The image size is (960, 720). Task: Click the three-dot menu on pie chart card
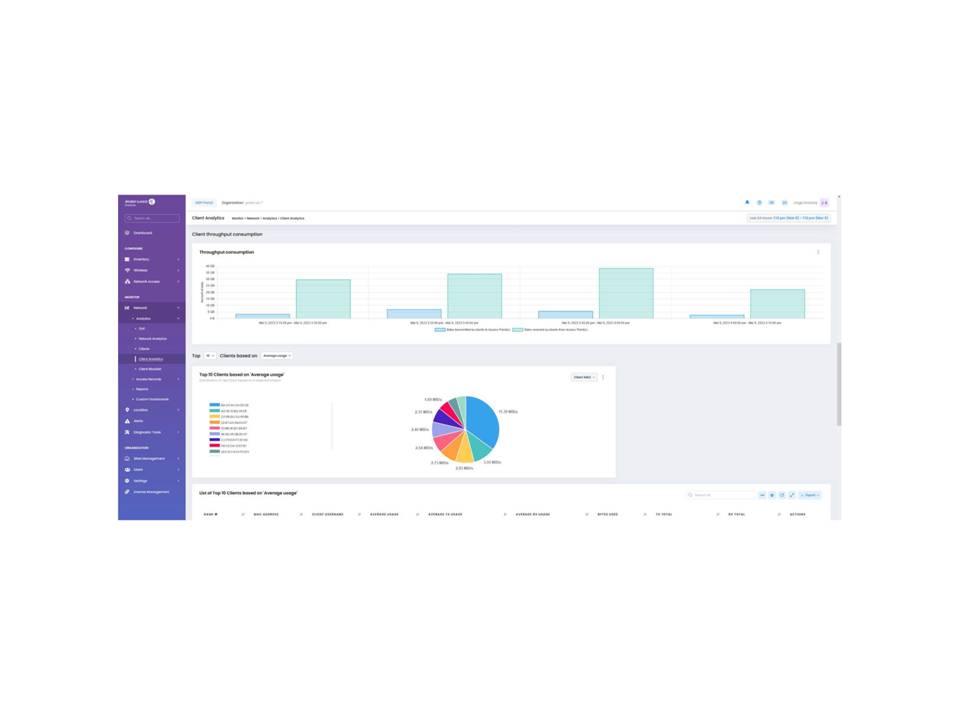[603, 377]
